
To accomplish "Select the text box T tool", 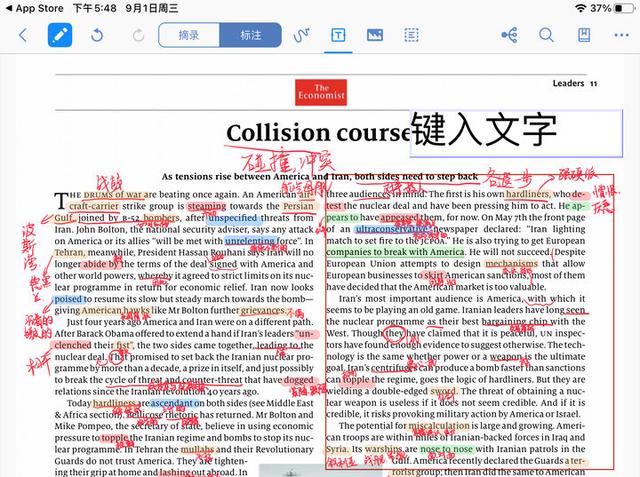I will click(x=338, y=35).
